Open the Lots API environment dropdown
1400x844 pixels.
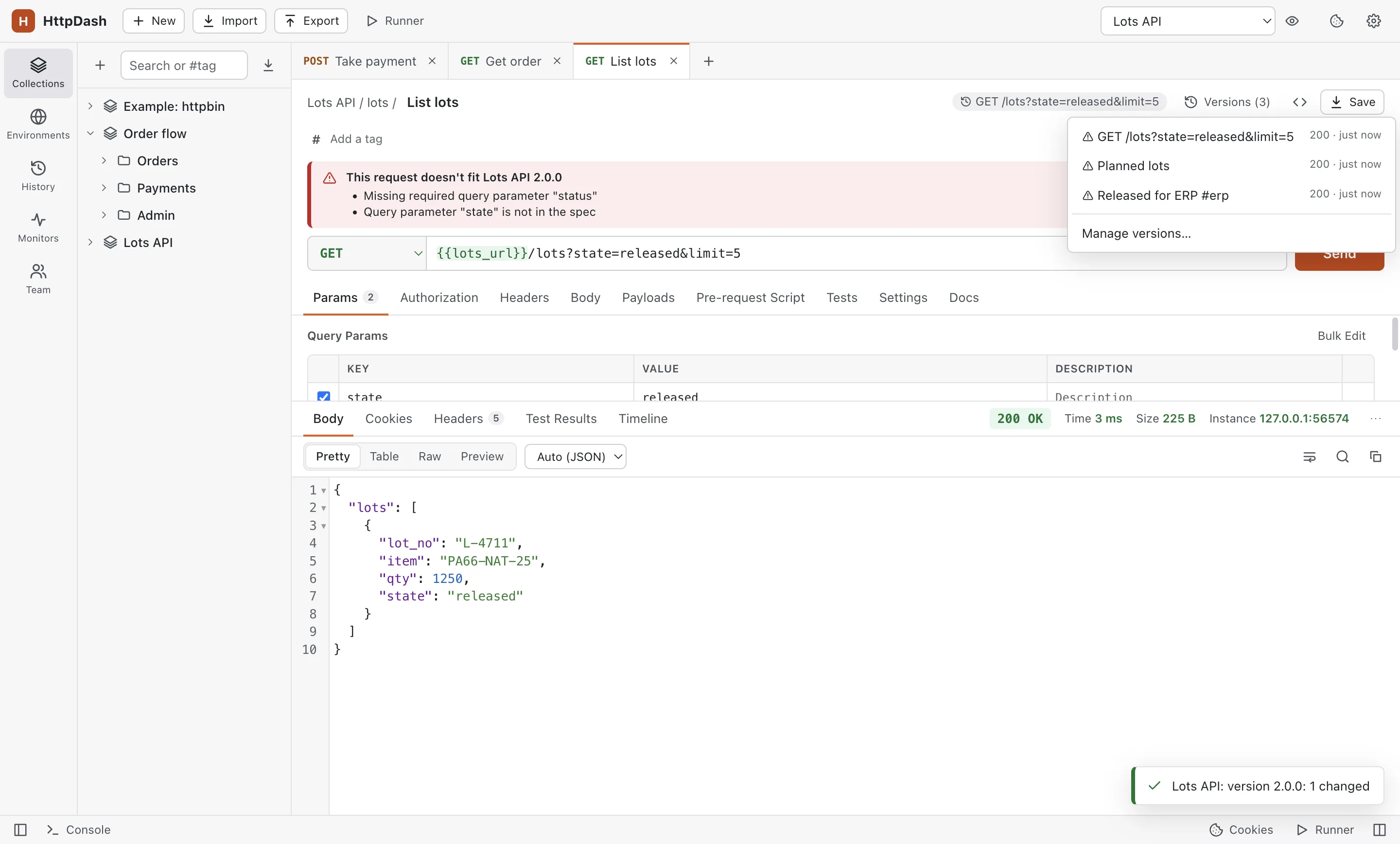click(1188, 21)
